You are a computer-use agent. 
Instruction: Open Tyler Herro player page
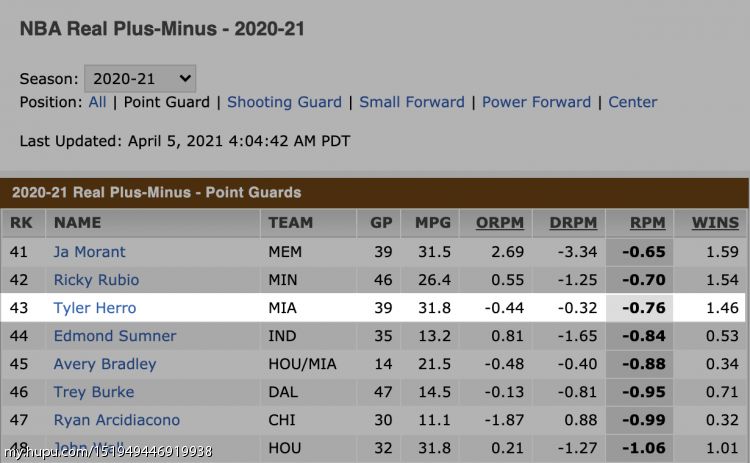[x=95, y=308]
